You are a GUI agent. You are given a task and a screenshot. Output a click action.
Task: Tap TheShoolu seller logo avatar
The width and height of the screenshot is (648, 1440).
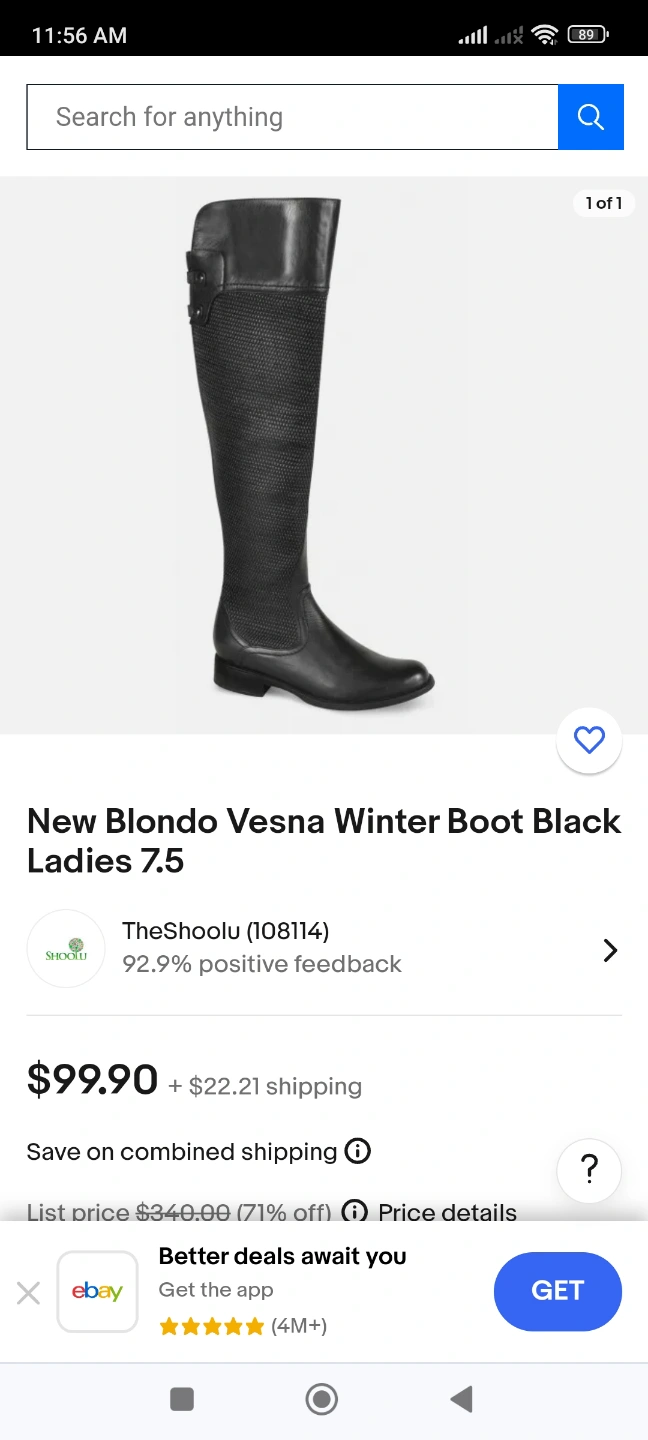click(66, 949)
